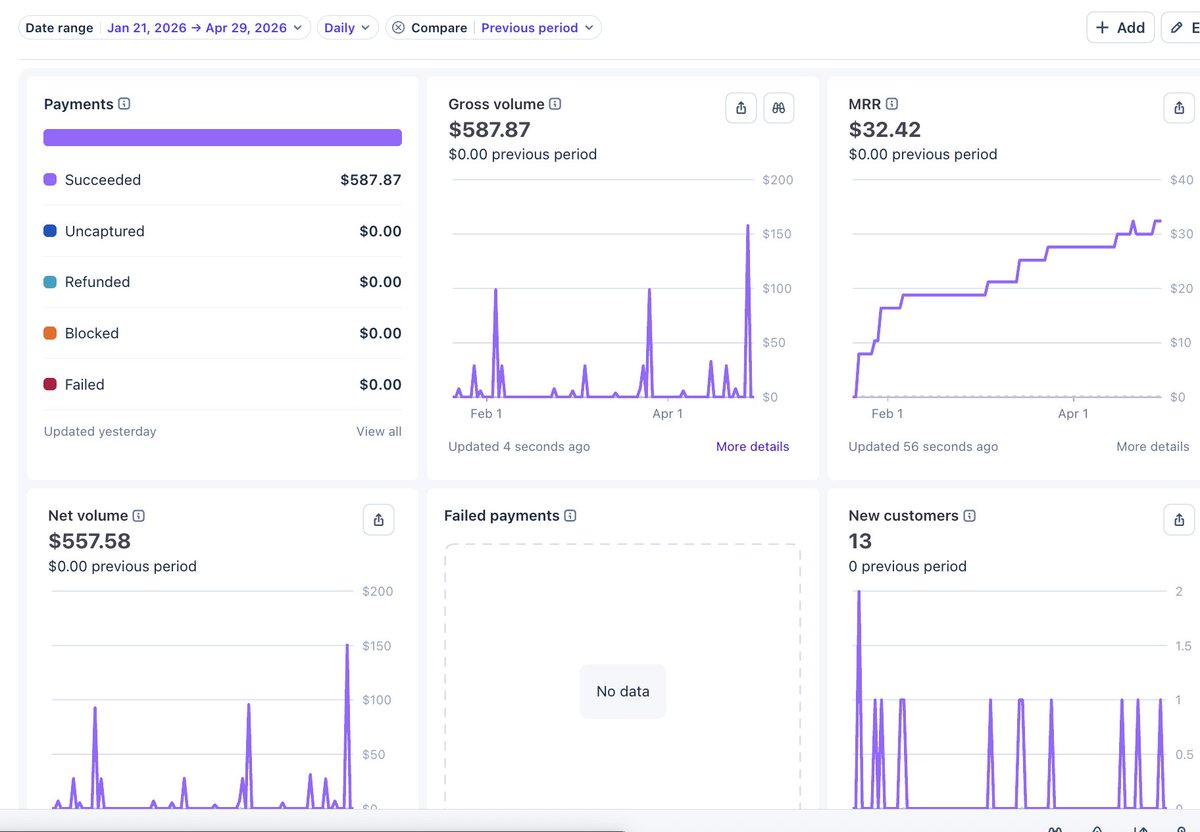
Task: Export the Gross volume chart
Action: click(741, 108)
